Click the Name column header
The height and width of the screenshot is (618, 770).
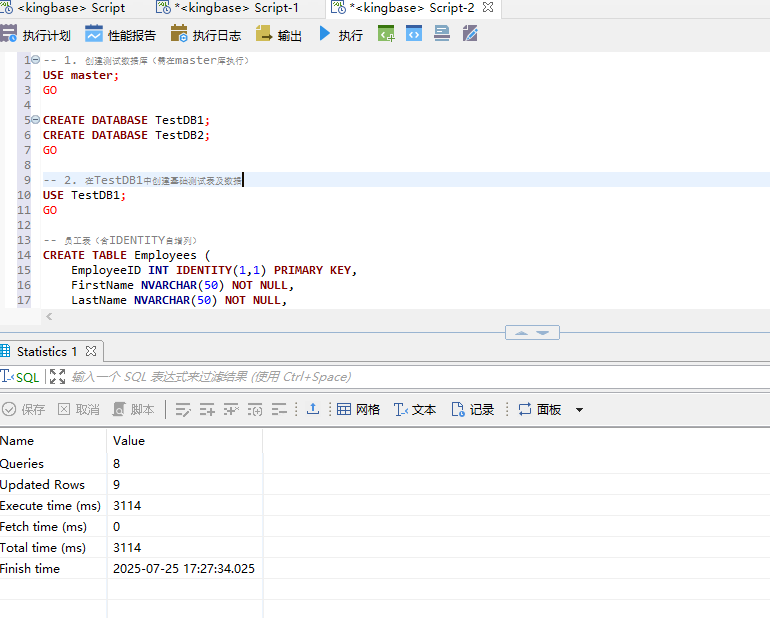point(53,441)
